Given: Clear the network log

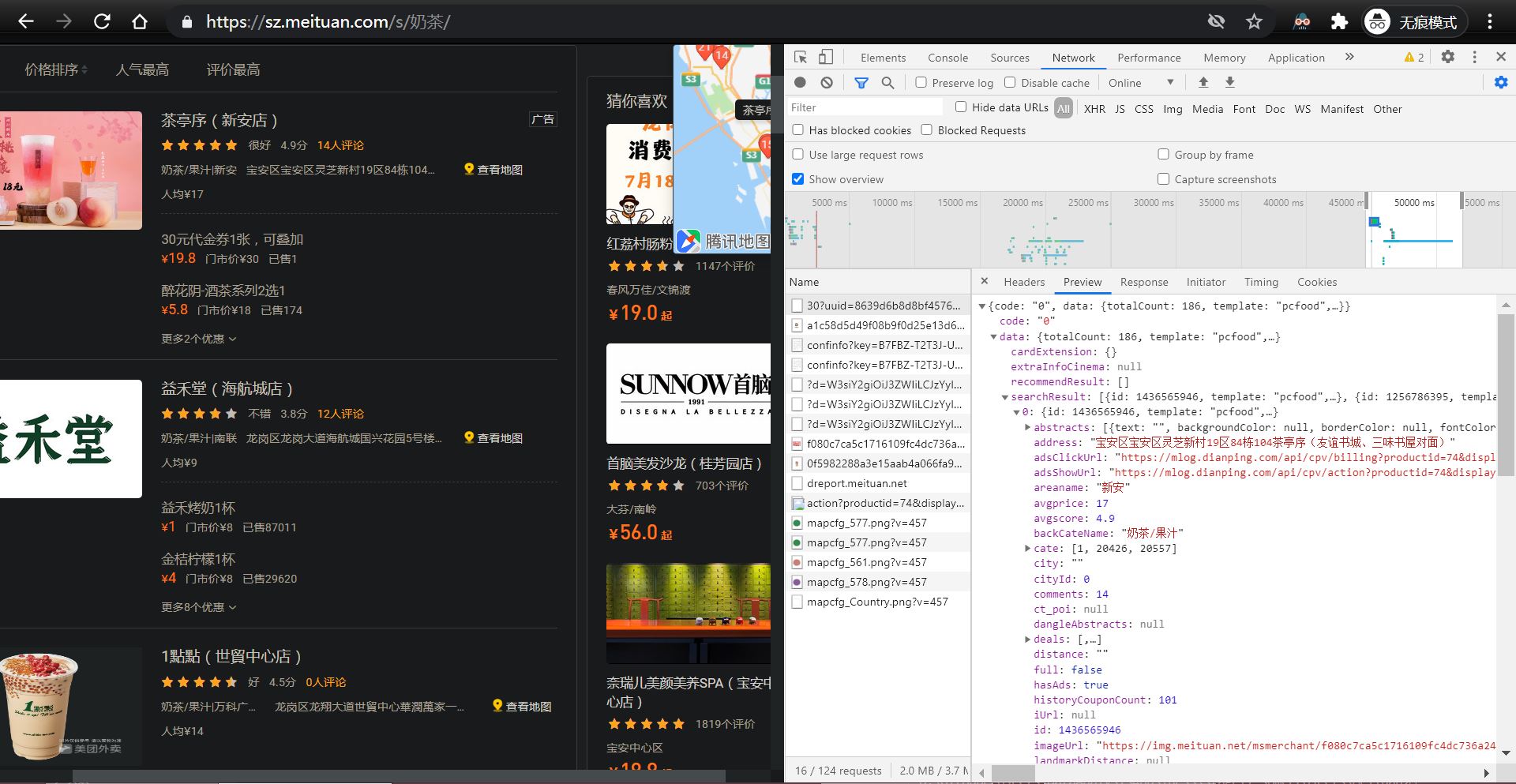Looking at the screenshot, I should click(x=827, y=82).
